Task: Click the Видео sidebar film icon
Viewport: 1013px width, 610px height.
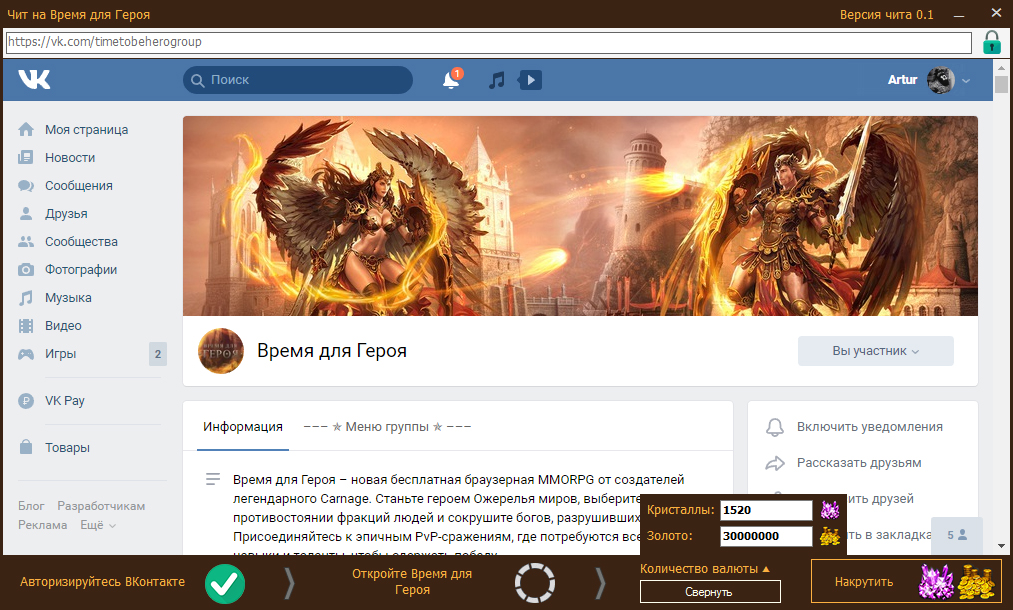Action: [26, 326]
